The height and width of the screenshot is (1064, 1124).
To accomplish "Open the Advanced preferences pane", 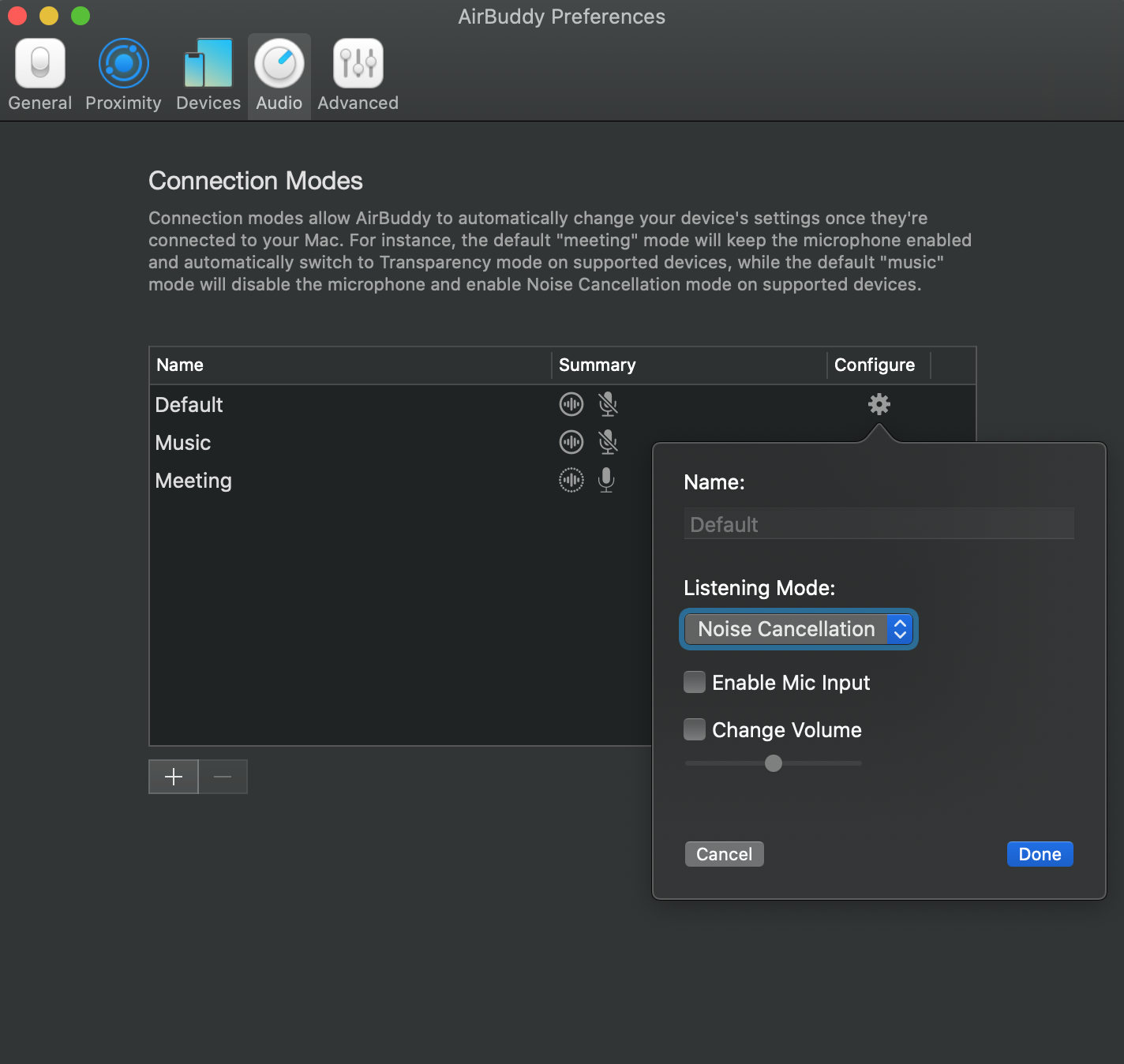I will click(358, 76).
